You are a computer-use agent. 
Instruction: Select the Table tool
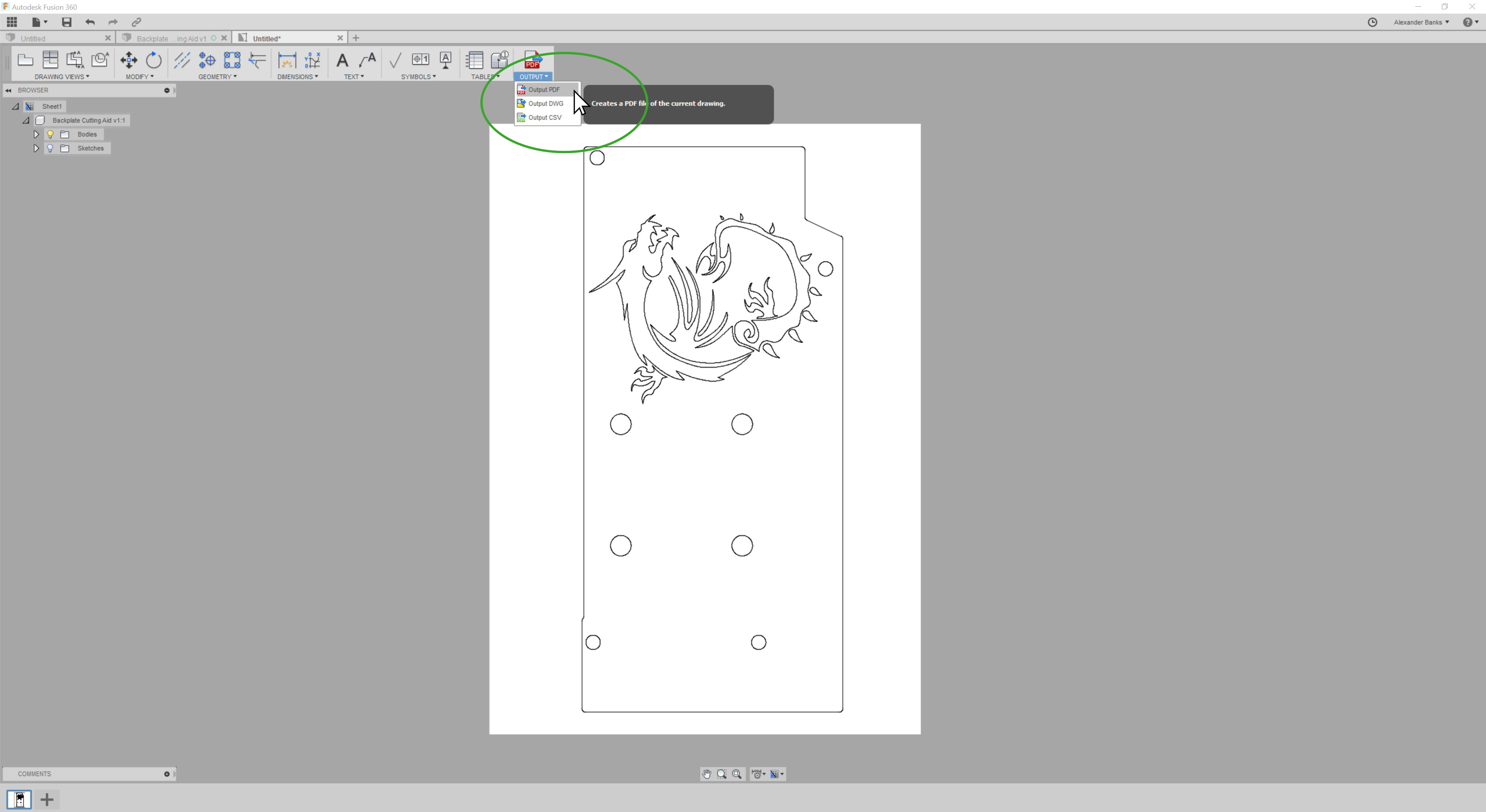(x=474, y=60)
